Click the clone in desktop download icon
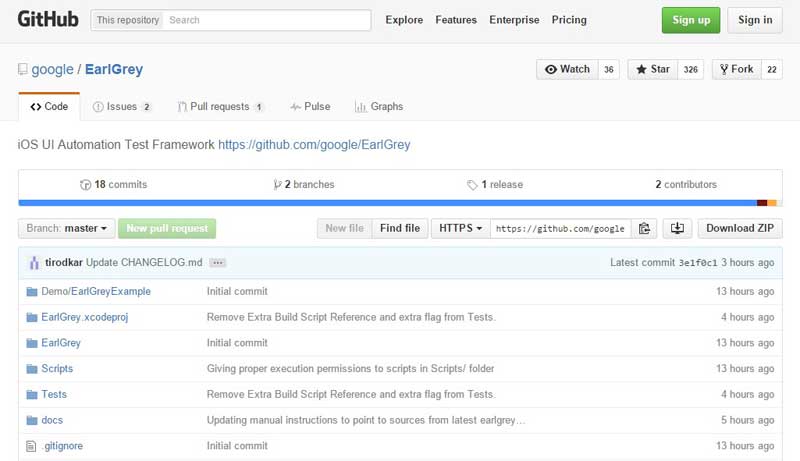This screenshot has width=800, height=461. pos(678,228)
